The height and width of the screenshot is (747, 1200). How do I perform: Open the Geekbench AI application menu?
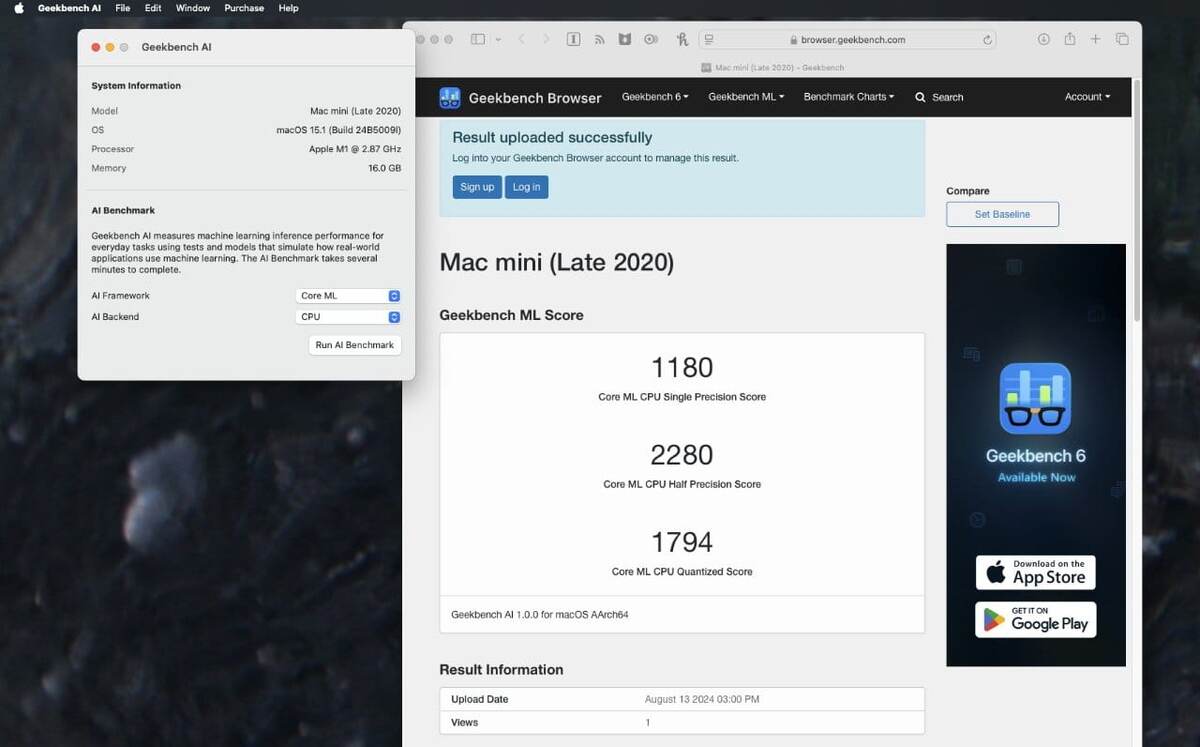tap(69, 8)
